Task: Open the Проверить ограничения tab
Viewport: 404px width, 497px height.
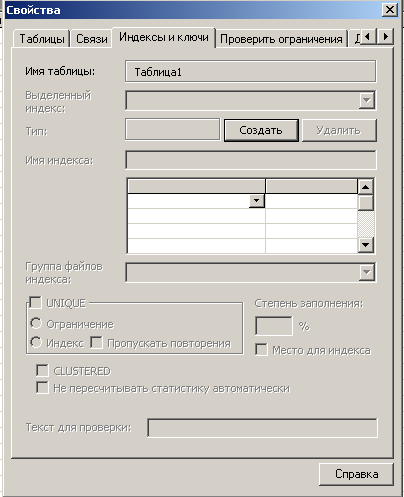Action: 281,39
